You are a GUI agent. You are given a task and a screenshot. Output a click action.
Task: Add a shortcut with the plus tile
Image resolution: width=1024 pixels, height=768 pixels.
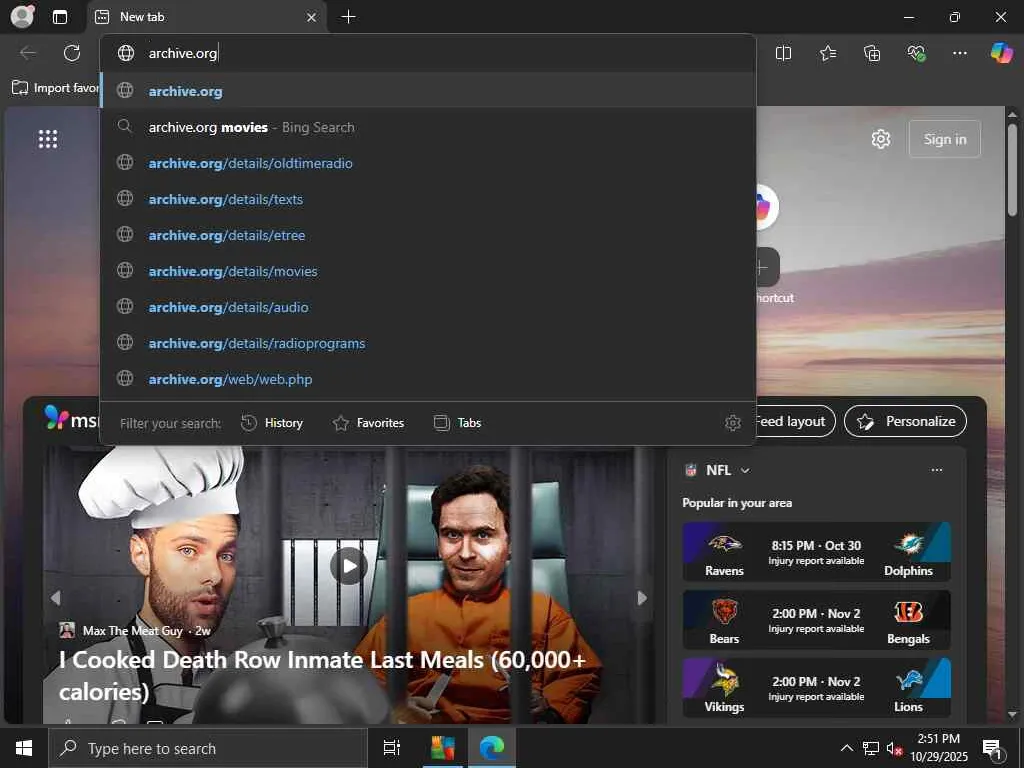pyautogui.click(x=767, y=266)
